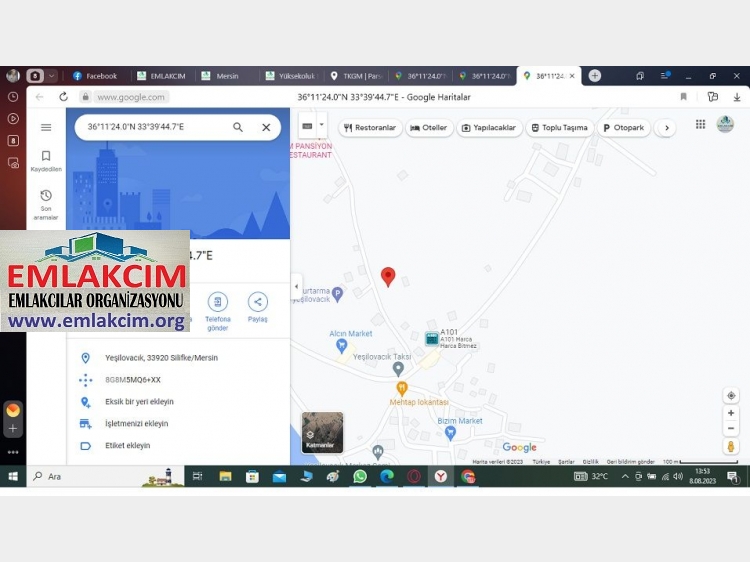
Task: Filter map by Toplu Taşıma
Action: pos(560,128)
